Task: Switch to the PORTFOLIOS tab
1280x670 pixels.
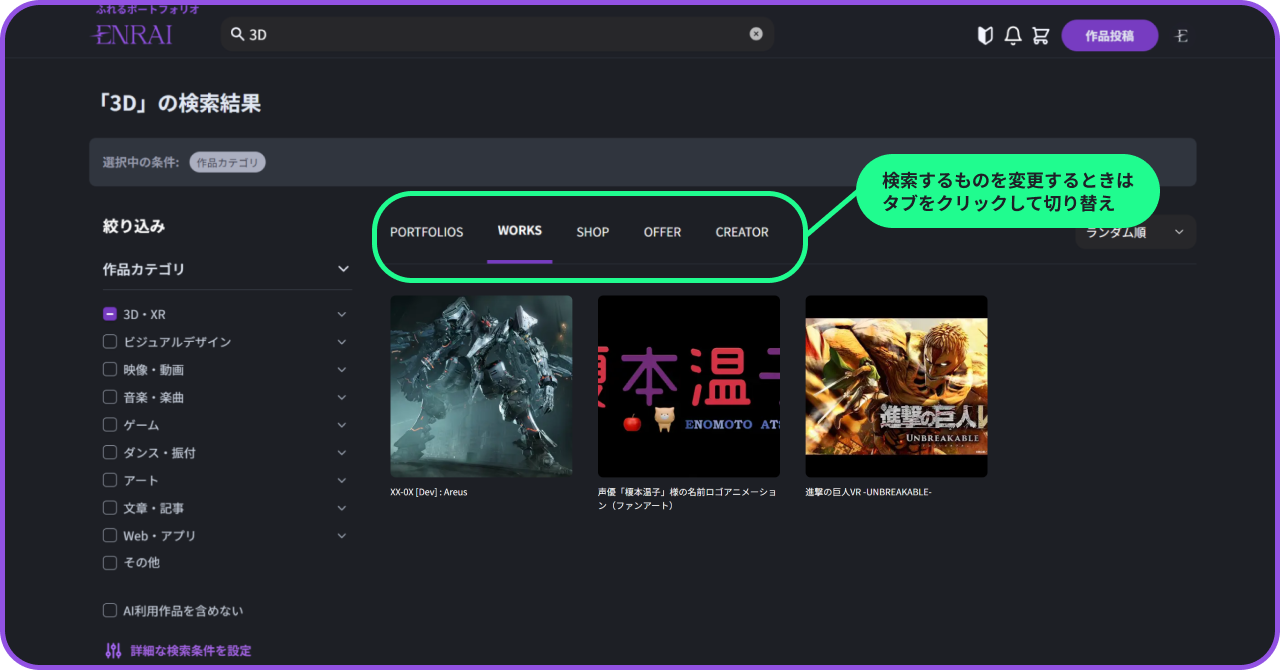Action: coord(426,232)
